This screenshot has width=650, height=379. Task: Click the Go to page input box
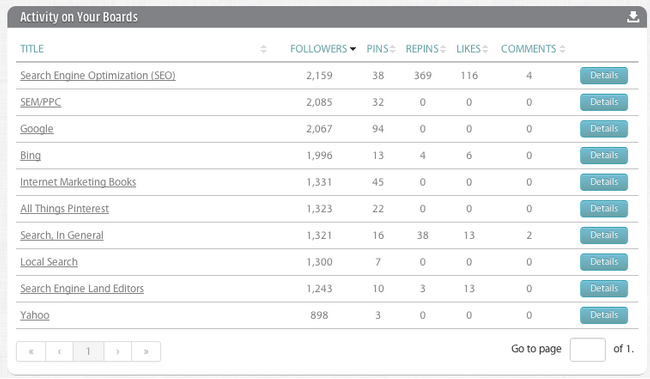[587, 350]
